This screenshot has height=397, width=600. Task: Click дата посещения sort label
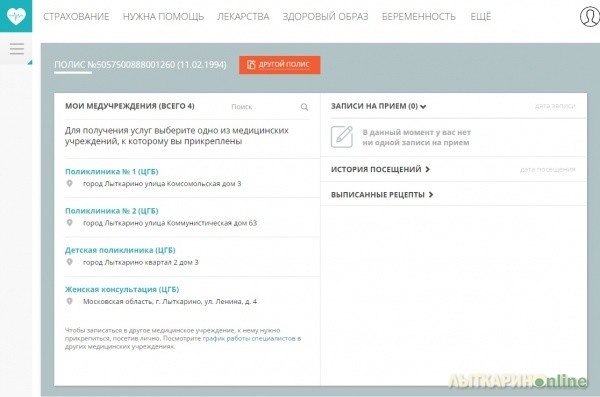pos(548,169)
